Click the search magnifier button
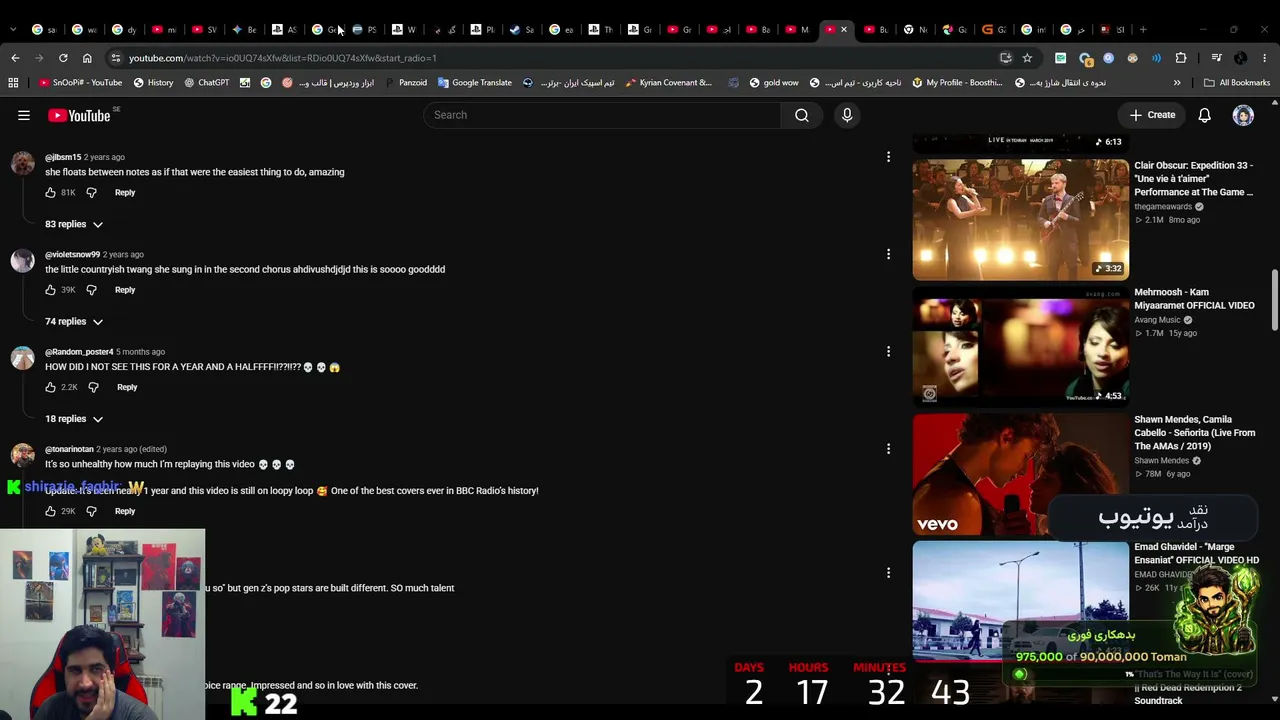Image resolution: width=1280 pixels, height=720 pixels. point(801,115)
